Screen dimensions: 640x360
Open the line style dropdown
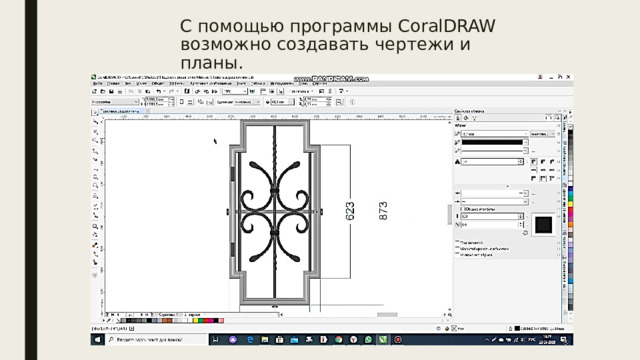point(526,151)
